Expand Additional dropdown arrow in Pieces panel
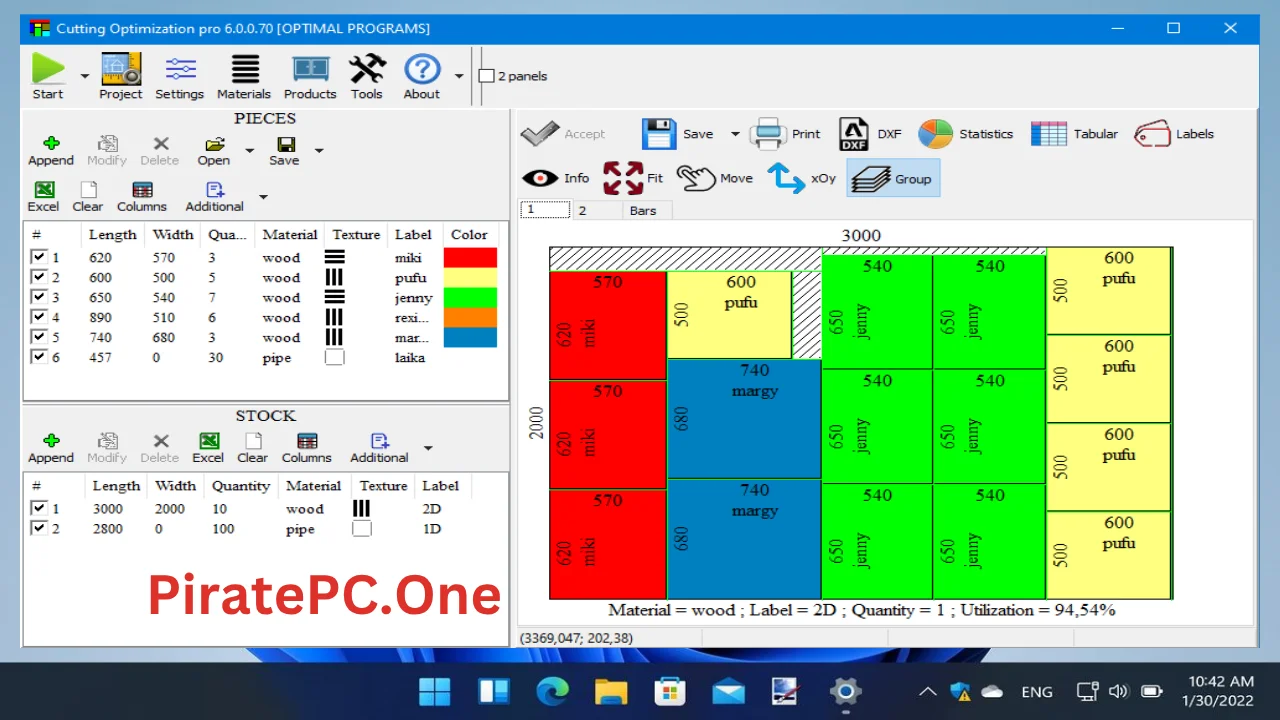Viewport: 1280px width, 720px height. [x=263, y=197]
